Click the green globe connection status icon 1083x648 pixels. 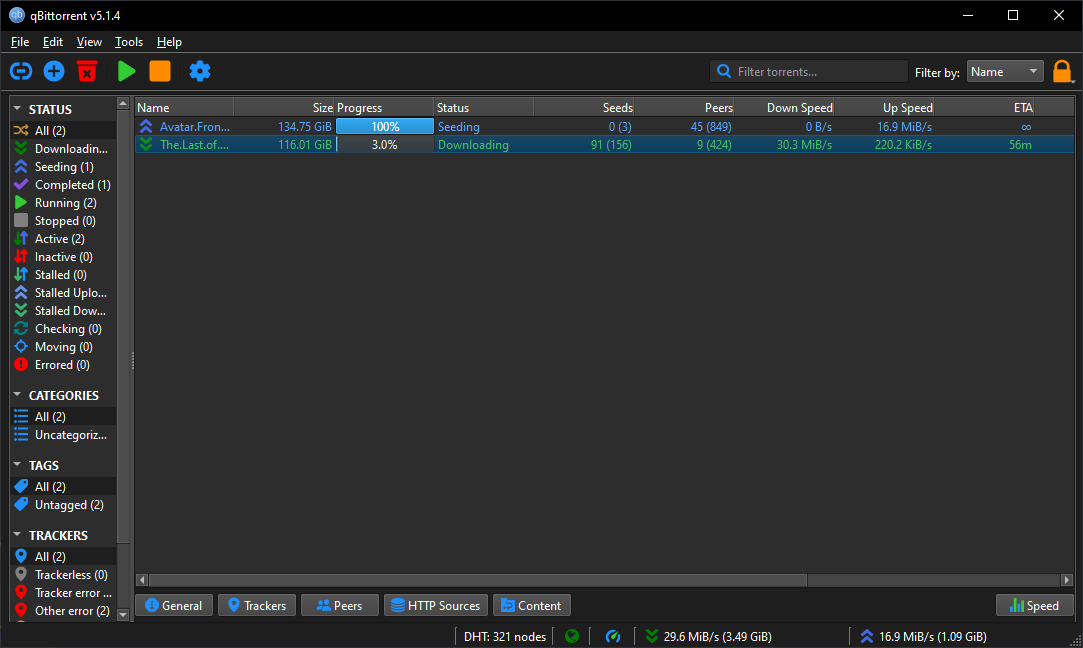(572, 636)
